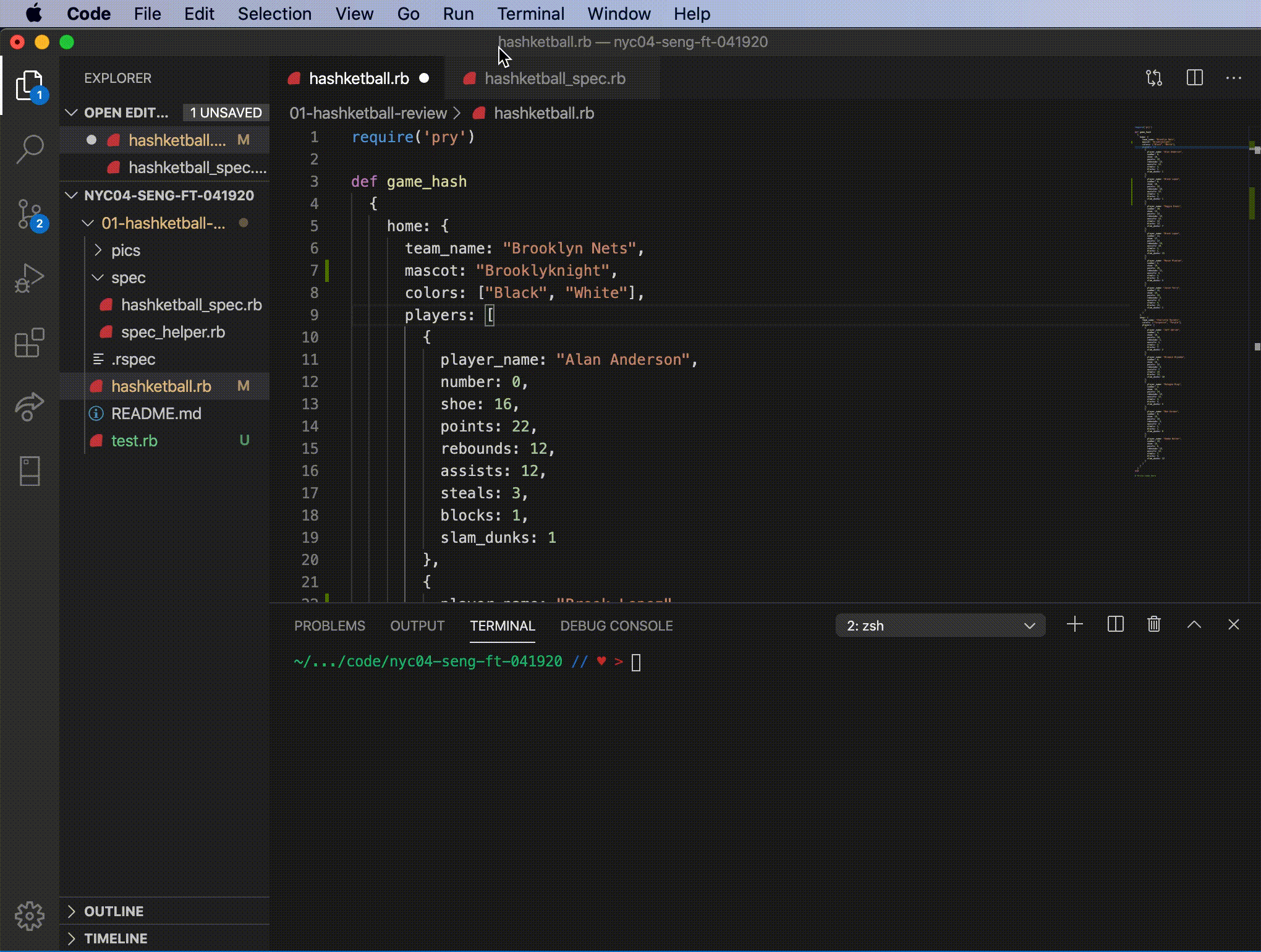Open the Run and Debug view
Image resolution: width=1261 pixels, height=952 pixels.
coord(30,278)
